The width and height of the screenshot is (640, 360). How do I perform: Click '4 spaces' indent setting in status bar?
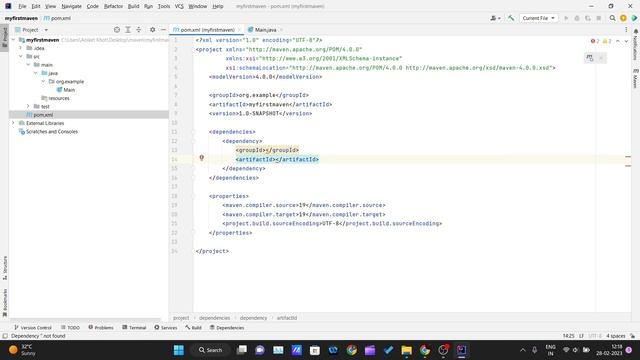tap(616, 336)
